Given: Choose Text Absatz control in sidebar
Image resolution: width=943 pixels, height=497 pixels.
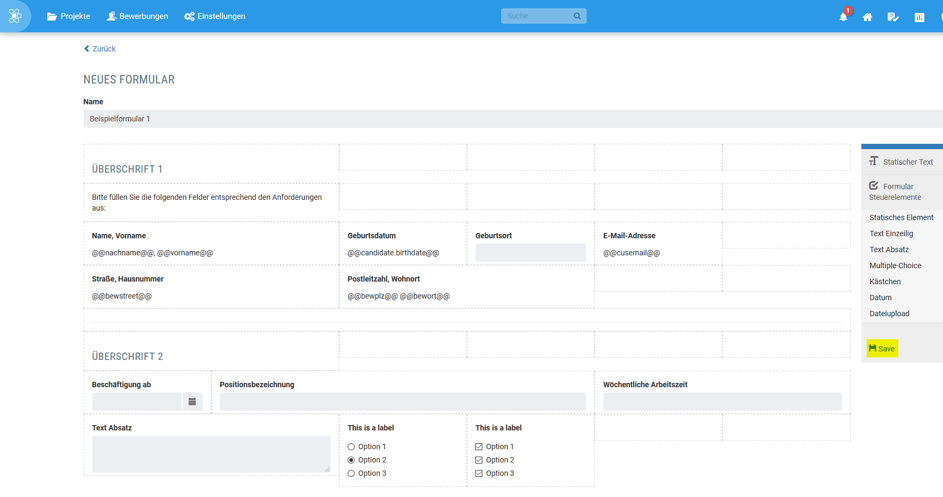Looking at the screenshot, I should point(889,249).
